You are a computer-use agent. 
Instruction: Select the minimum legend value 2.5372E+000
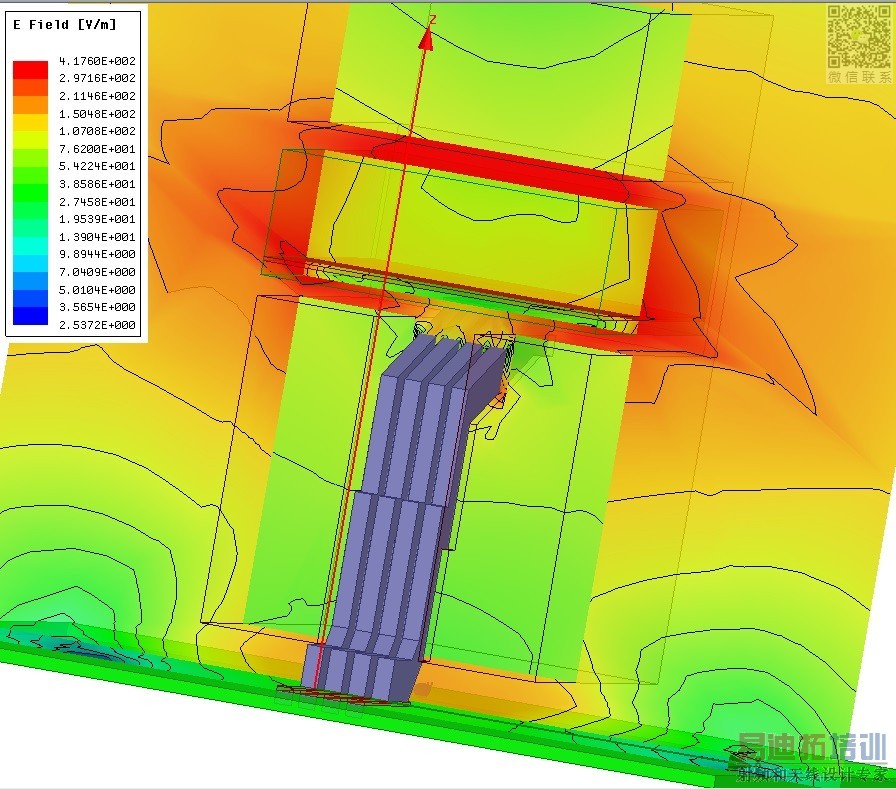[x=97, y=325]
